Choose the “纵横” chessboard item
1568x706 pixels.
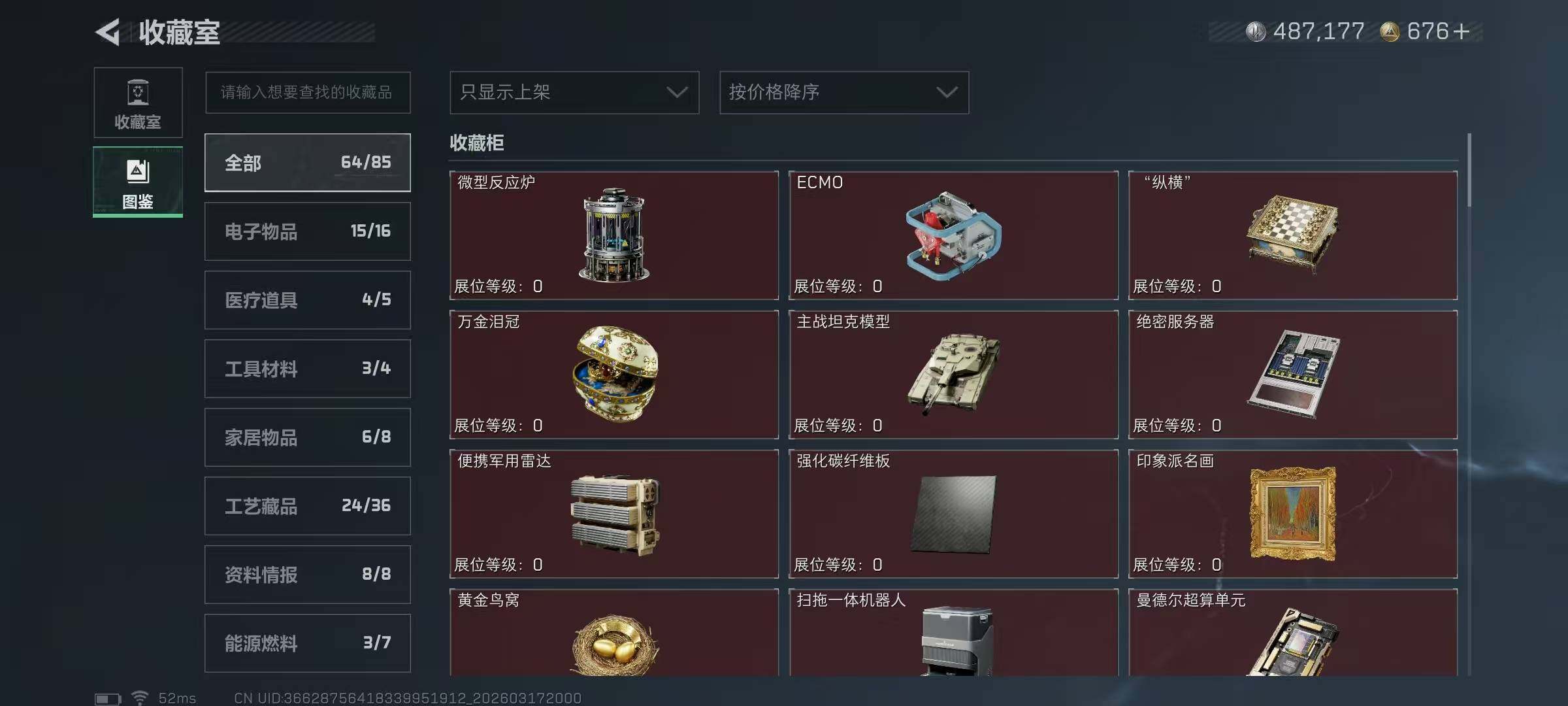(x=1292, y=234)
